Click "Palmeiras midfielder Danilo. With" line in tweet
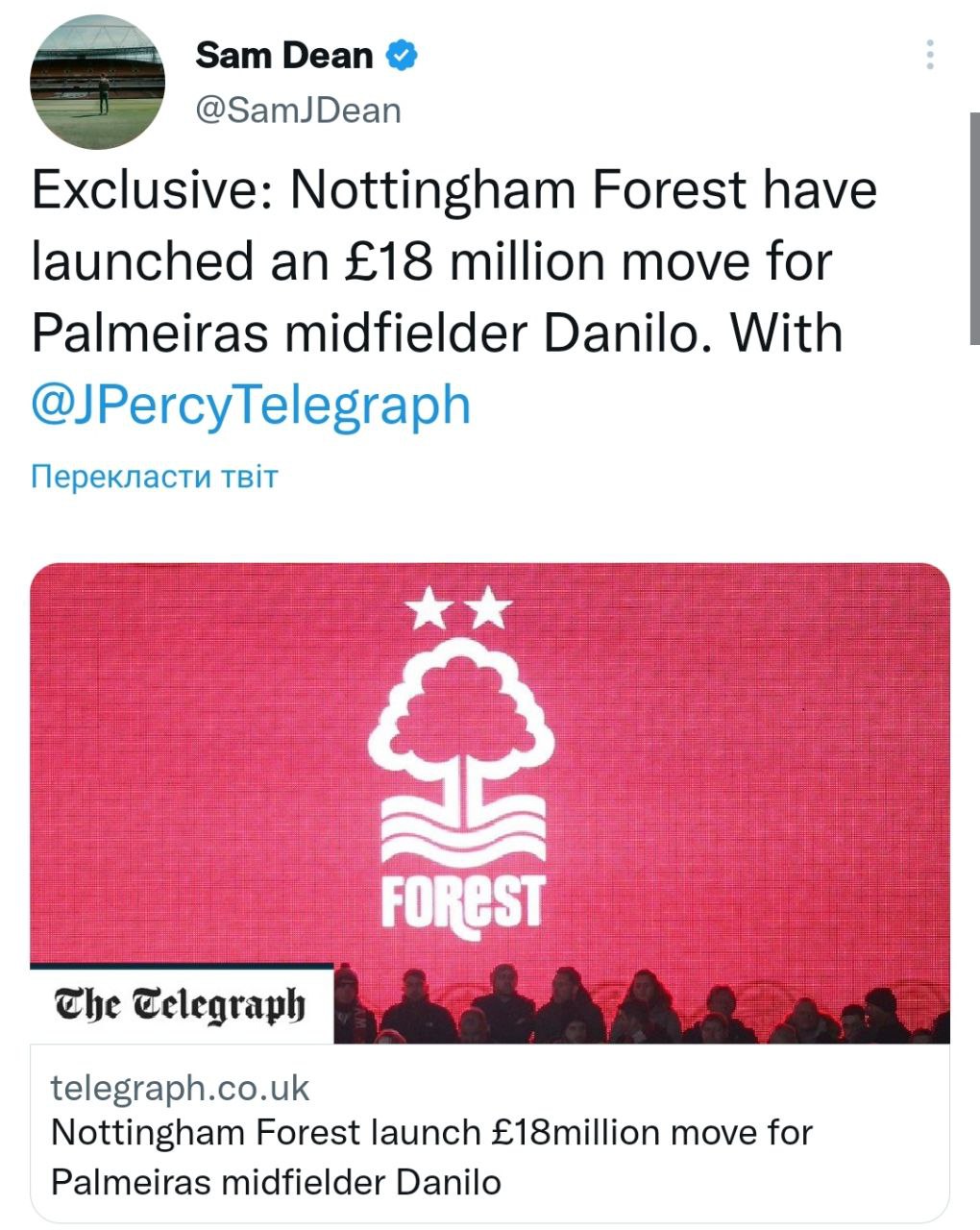 pos(436,332)
